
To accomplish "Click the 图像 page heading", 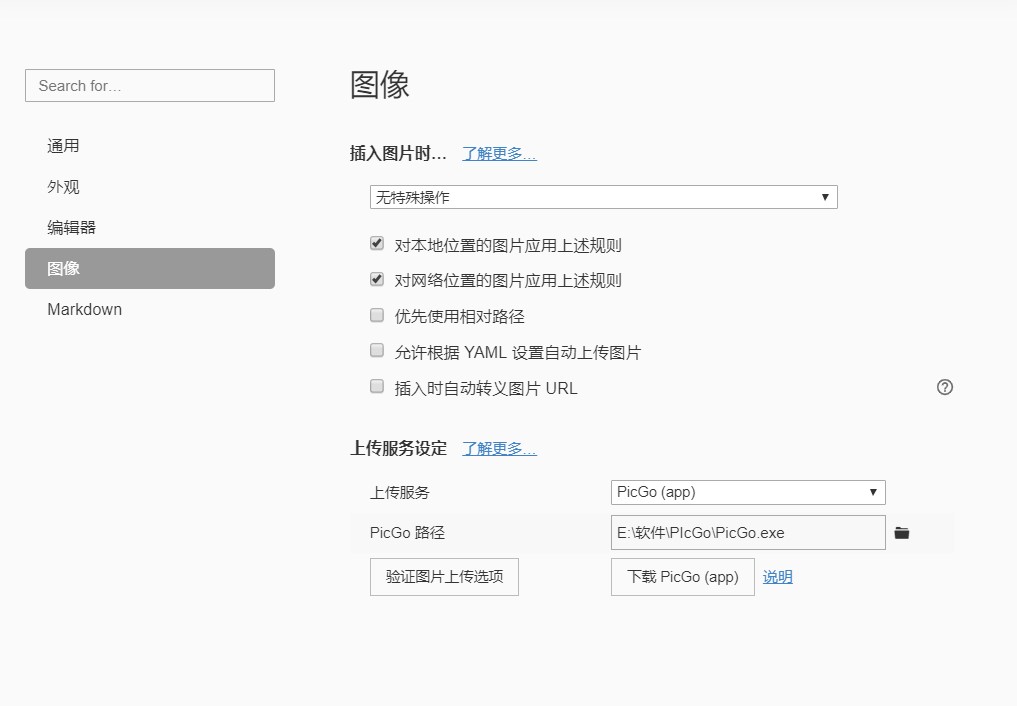I will tap(379, 85).
